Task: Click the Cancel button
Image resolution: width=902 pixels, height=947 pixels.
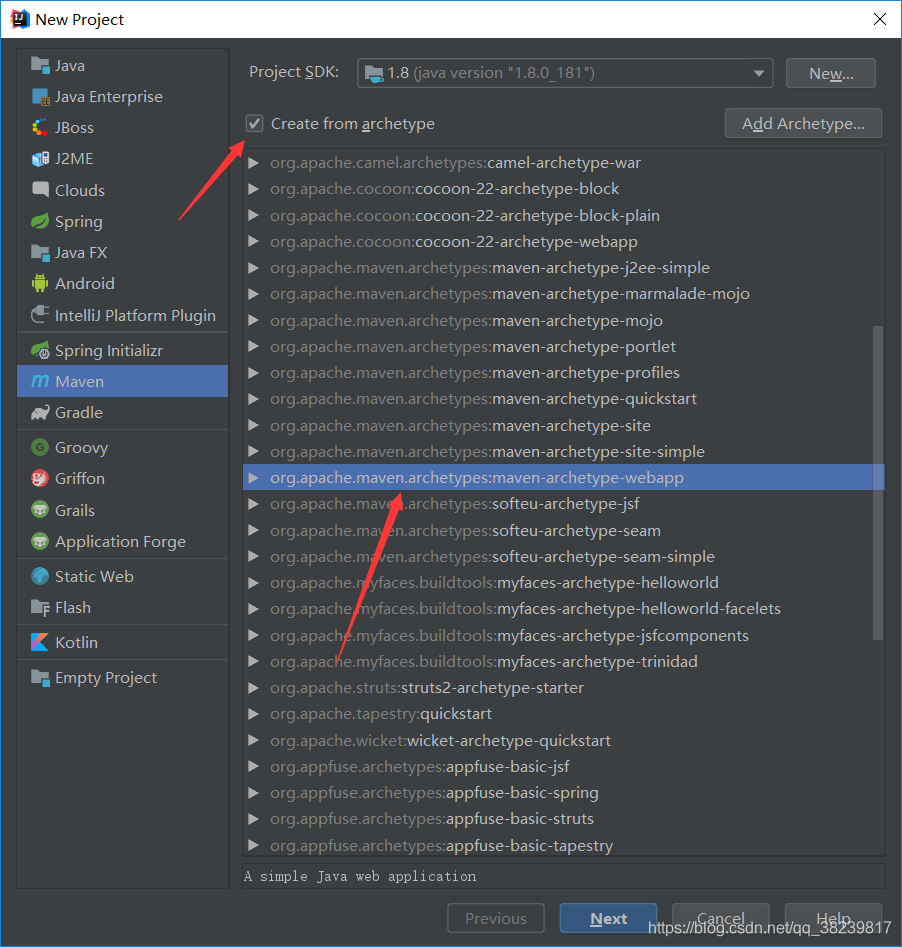Action: [721, 919]
